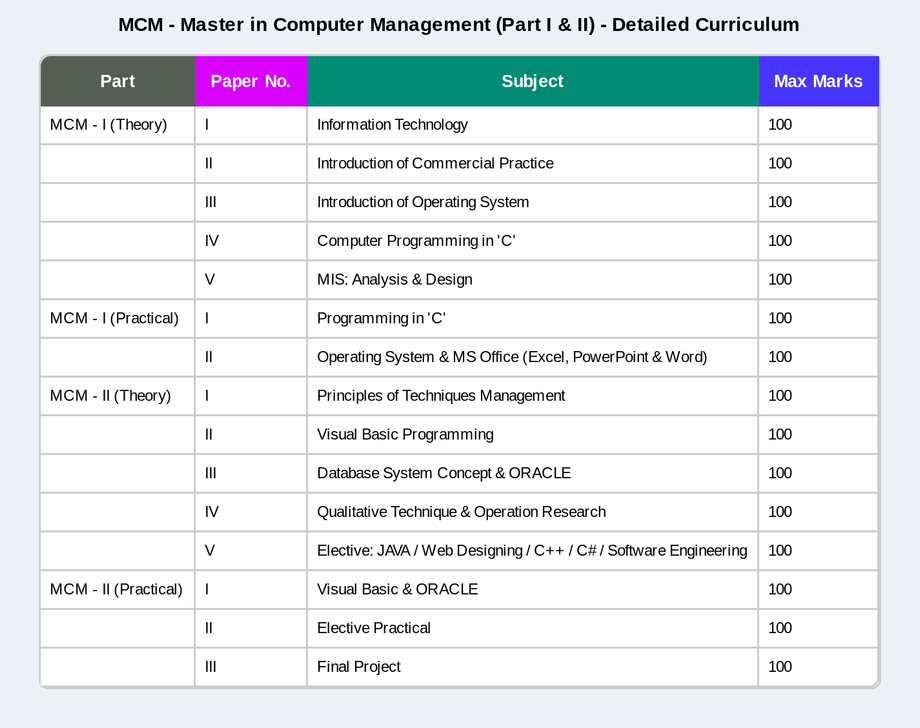This screenshot has width=920, height=728.
Task: Click 'Elective: JAVA / Web Designing' subject
Action: 532,551
